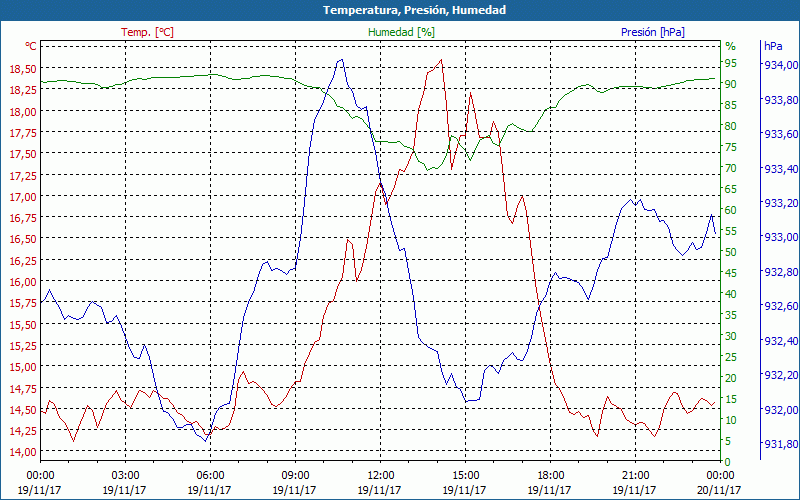This screenshot has width=800, height=500.
Task: Click the blue 'hPa' unit label
Action: point(773,46)
